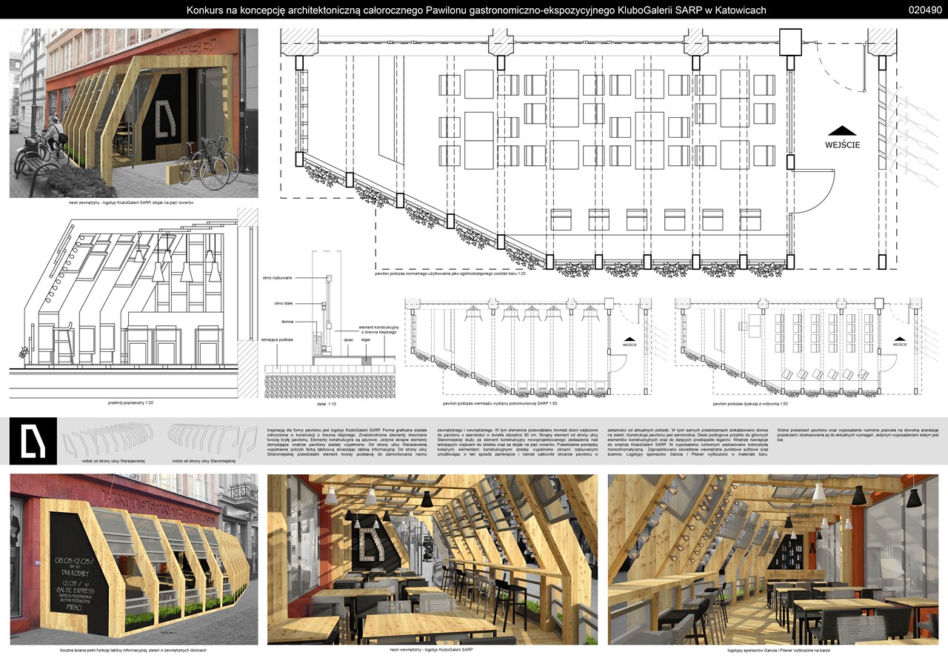Viewport: 948px width, 664px height.
Task: Click the "istniejąca podłoga" detail label
Action: (x=279, y=340)
